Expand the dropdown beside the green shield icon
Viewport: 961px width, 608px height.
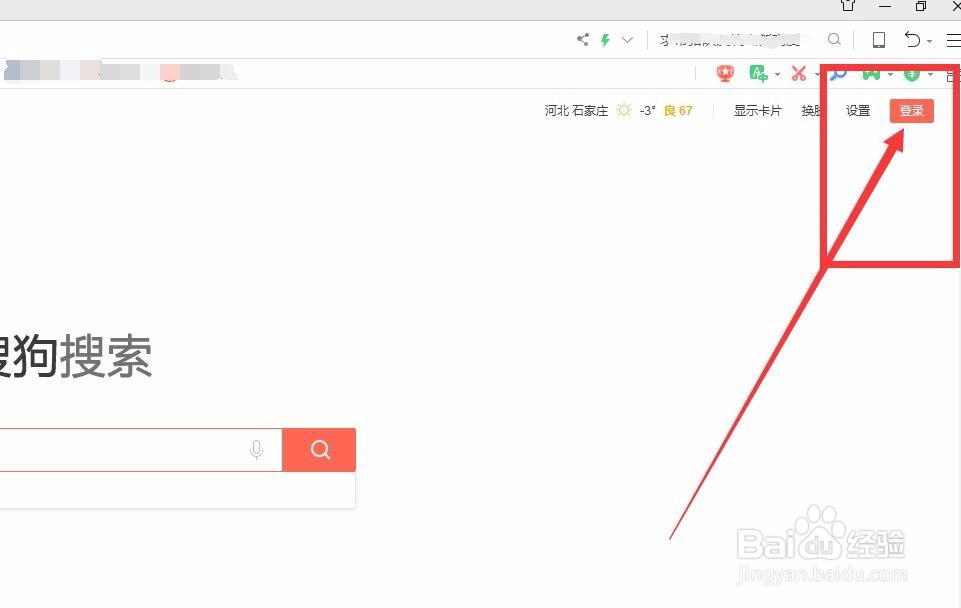(x=930, y=75)
